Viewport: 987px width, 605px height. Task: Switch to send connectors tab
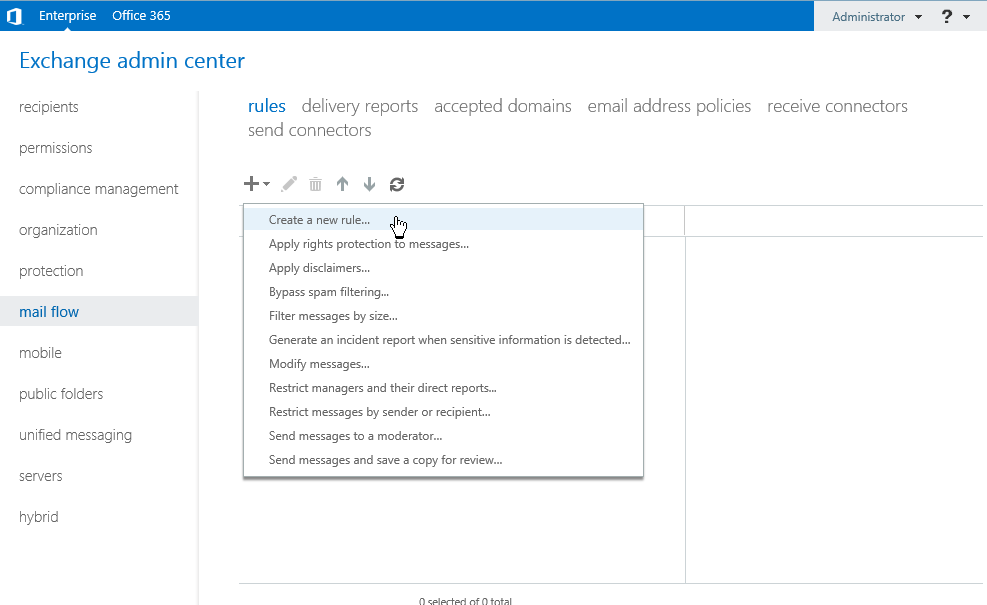(x=310, y=130)
